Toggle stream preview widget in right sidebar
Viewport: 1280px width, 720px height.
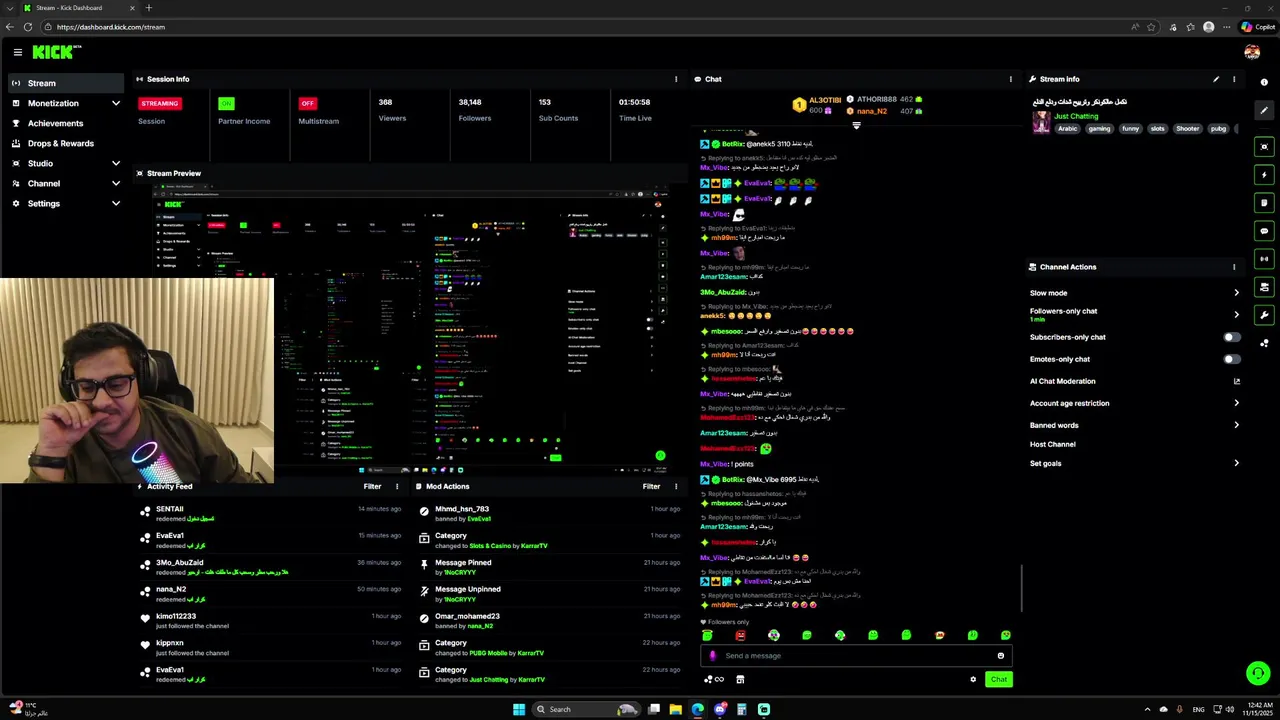click(x=1264, y=147)
